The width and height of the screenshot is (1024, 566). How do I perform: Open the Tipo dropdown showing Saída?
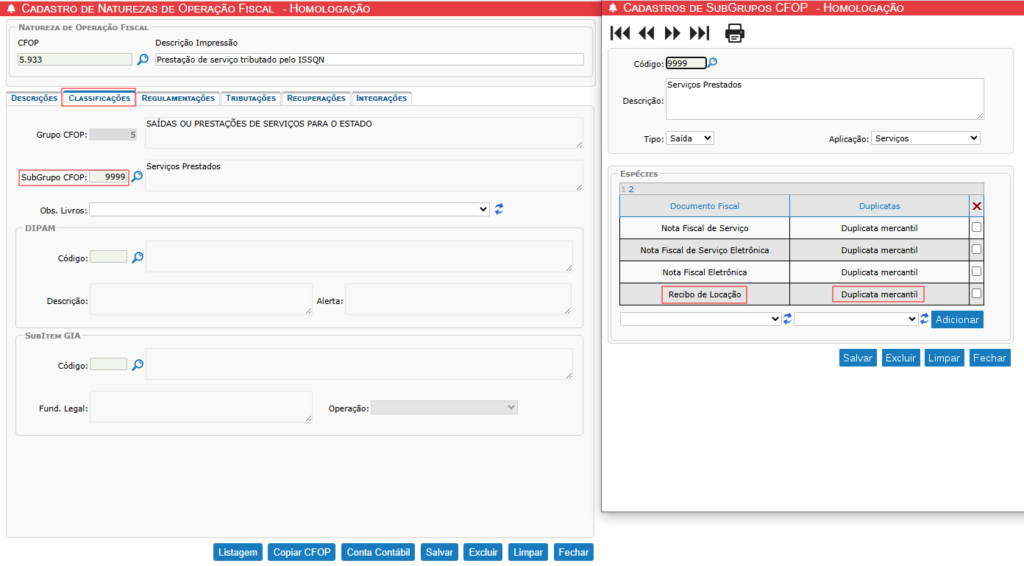690,138
